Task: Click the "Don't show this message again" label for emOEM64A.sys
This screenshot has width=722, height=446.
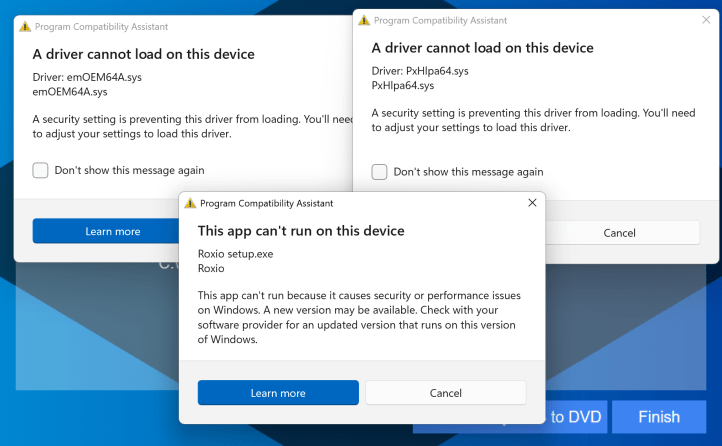Action: coord(129,170)
